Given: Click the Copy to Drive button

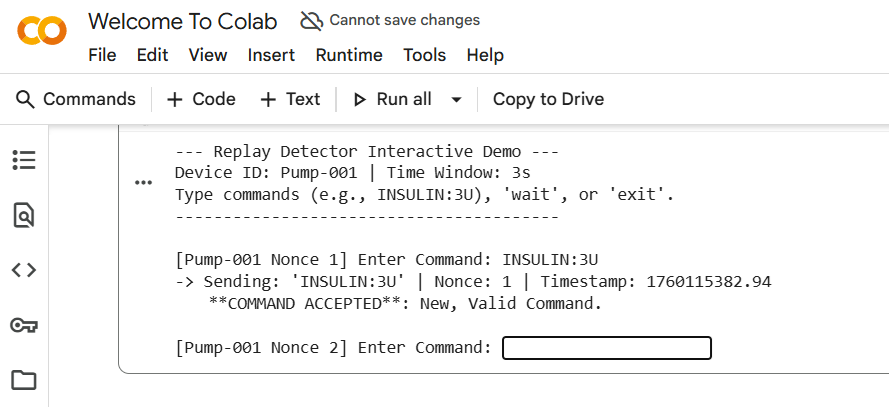Looking at the screenshot, I should (548, 99).
